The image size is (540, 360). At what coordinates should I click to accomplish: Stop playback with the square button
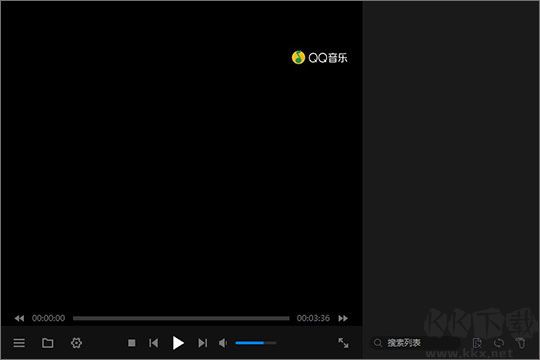coord(132,343)
